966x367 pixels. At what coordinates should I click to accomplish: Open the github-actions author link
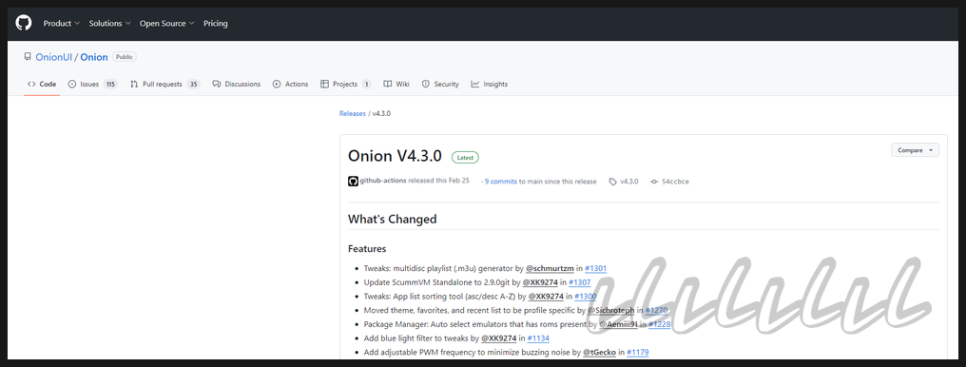coord(383,181)
